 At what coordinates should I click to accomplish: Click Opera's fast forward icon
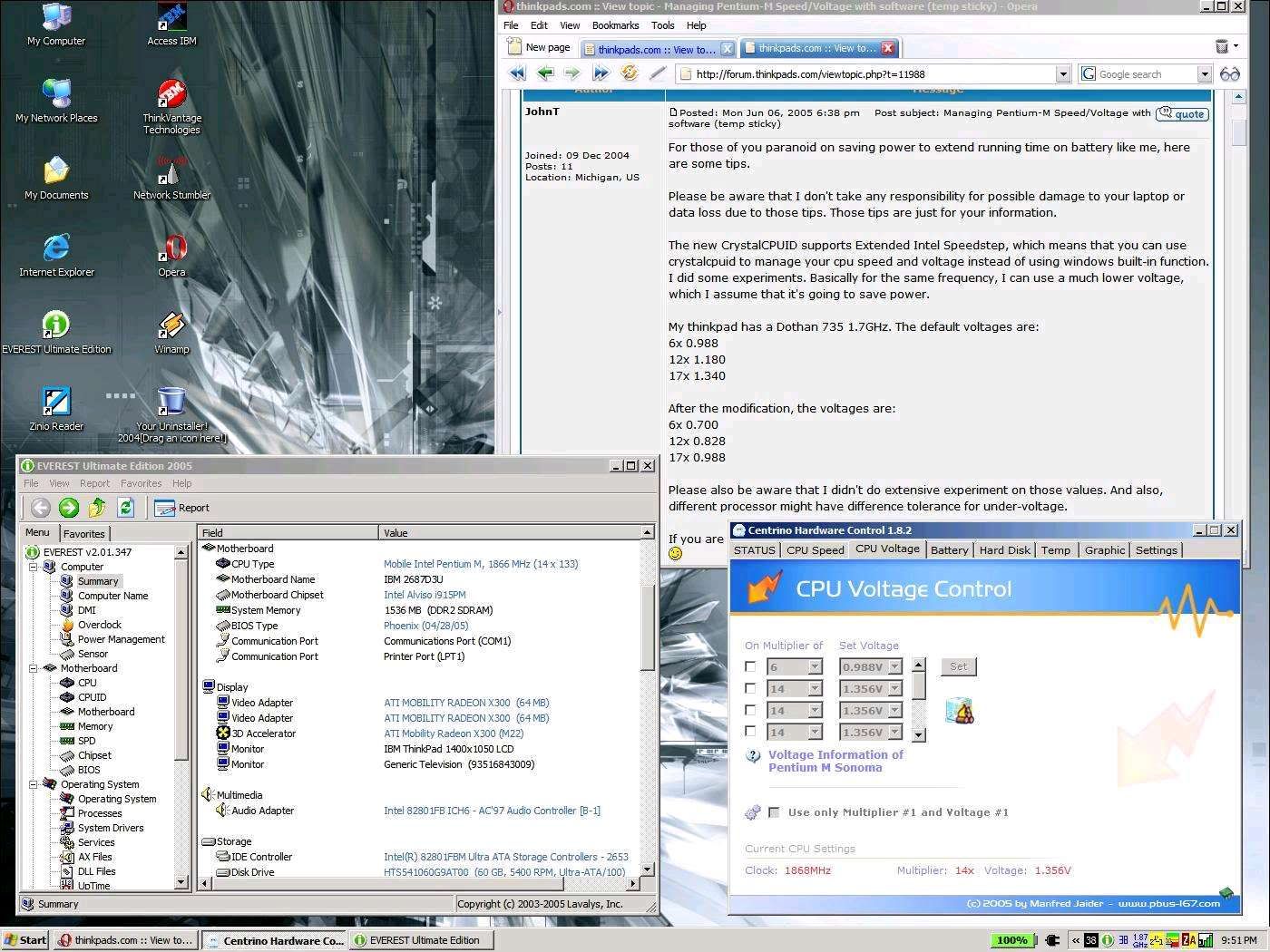601,73
